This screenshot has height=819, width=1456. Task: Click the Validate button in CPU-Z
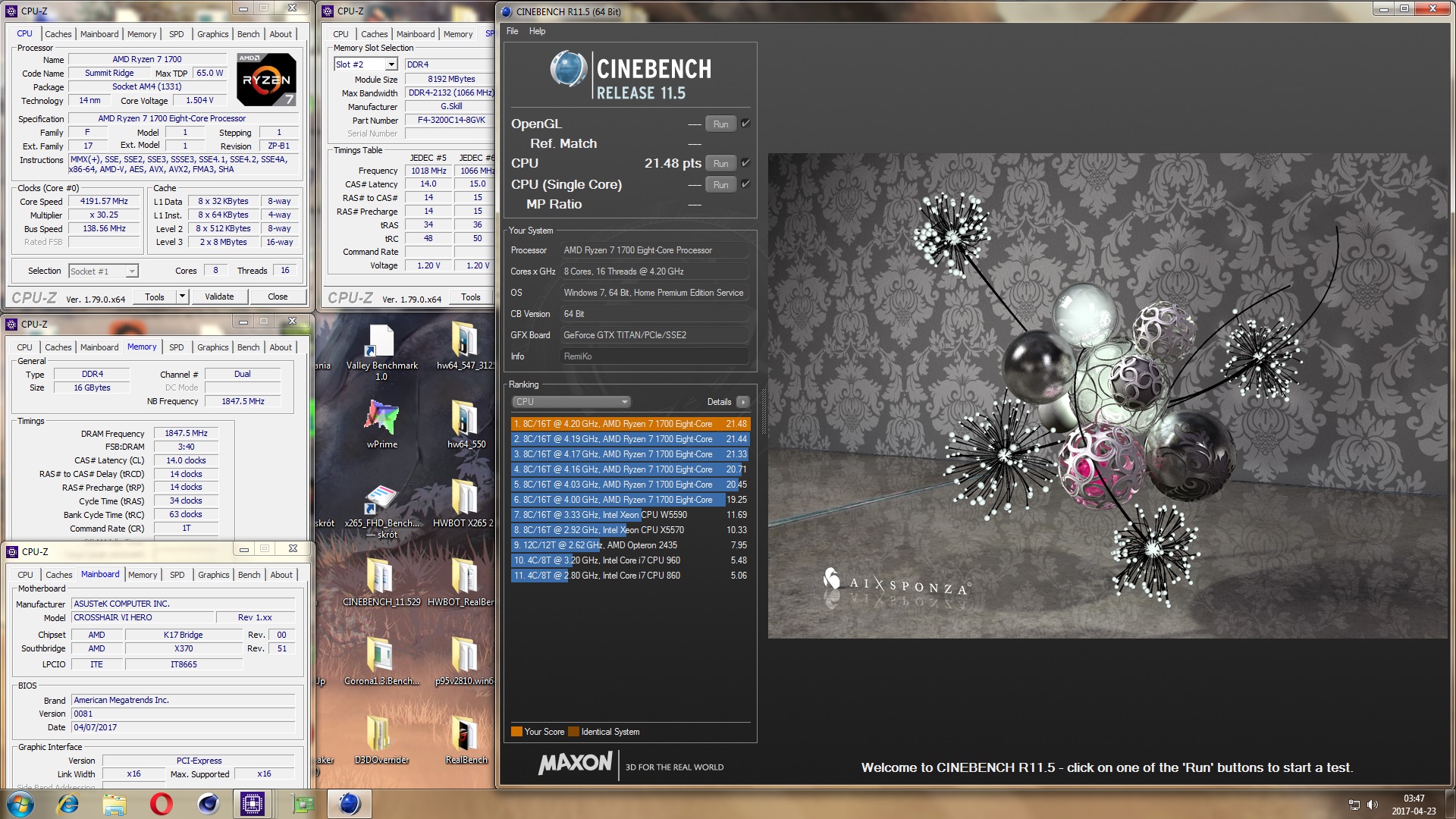click(x=219, y=297)
